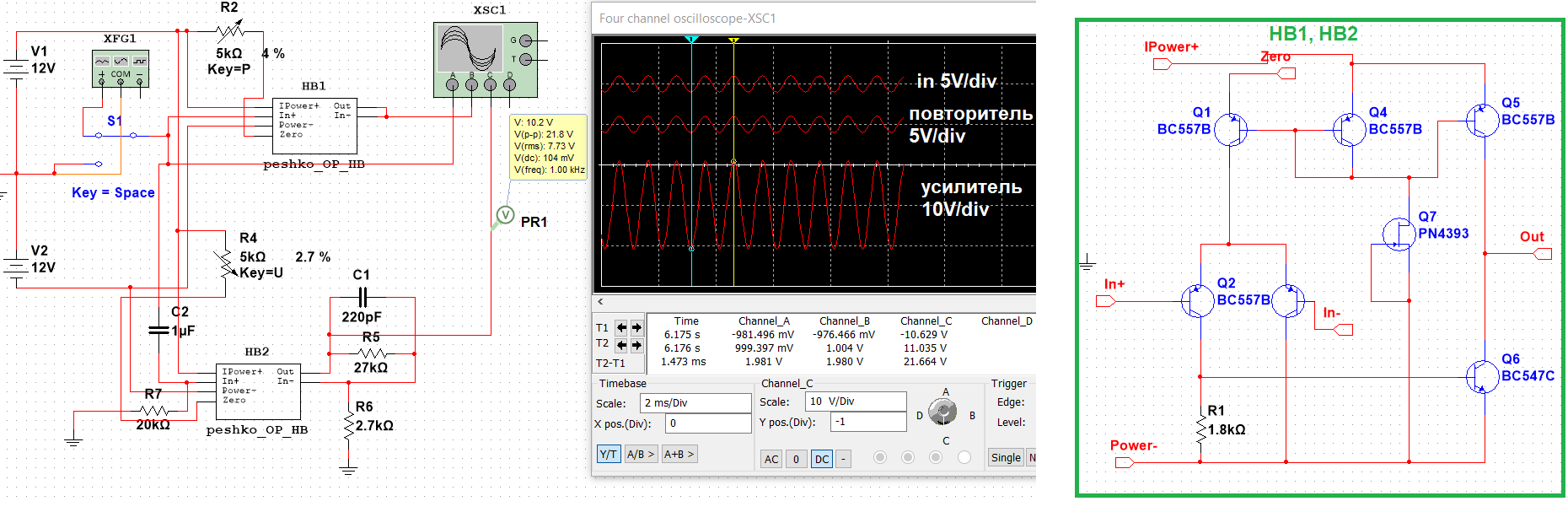The image size is (1568, 512).
Task: Set channel coupling to 0 (ground)
Action: [796, 460]
